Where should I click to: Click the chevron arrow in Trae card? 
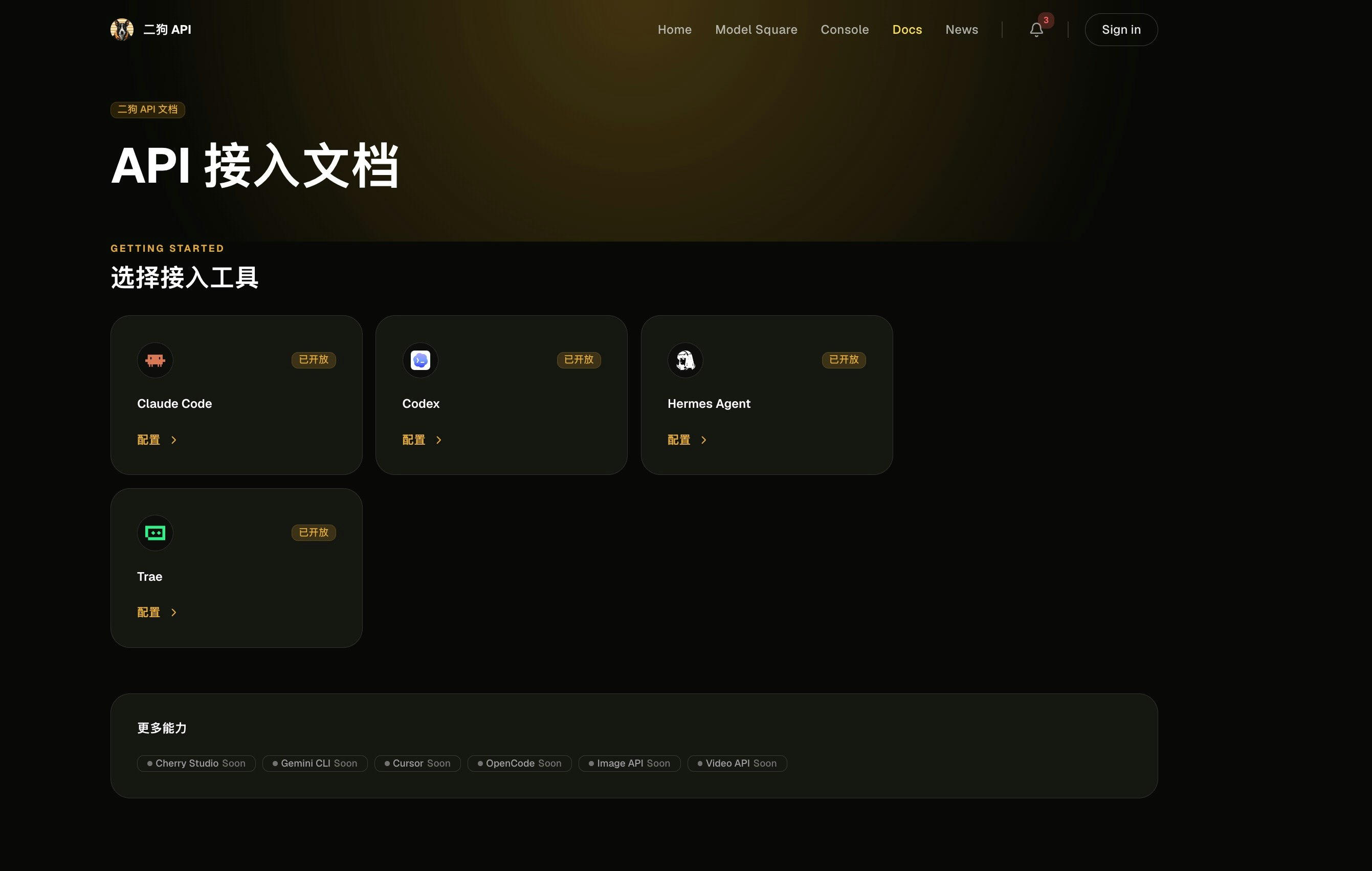pyautogui.click(x=174, y=613)
